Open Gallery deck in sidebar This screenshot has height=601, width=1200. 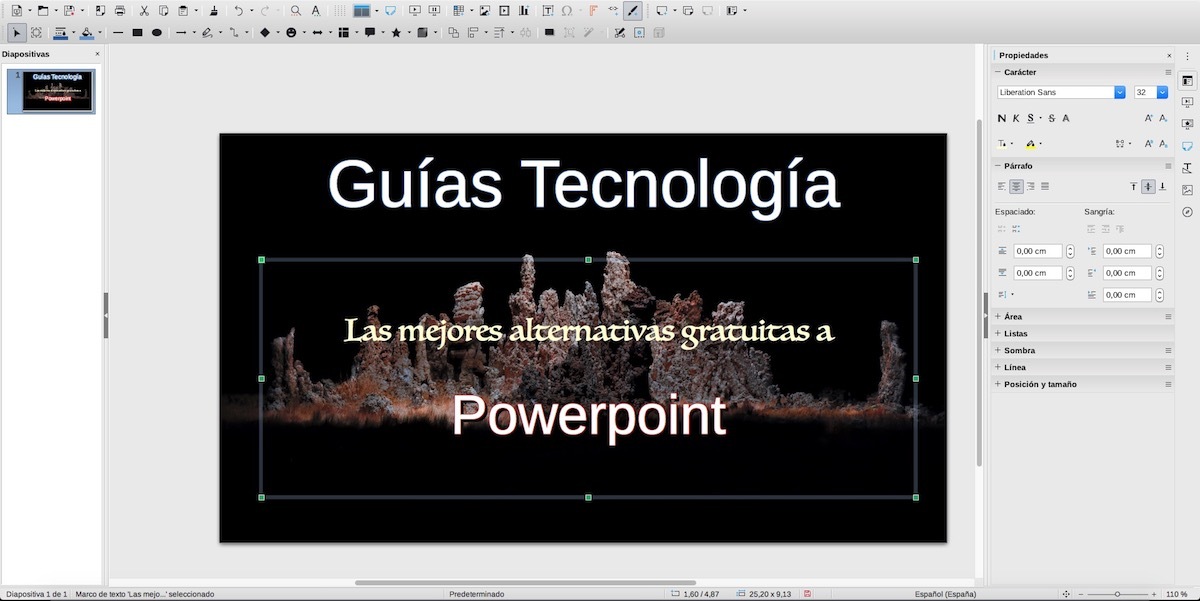pos(1187,190)
